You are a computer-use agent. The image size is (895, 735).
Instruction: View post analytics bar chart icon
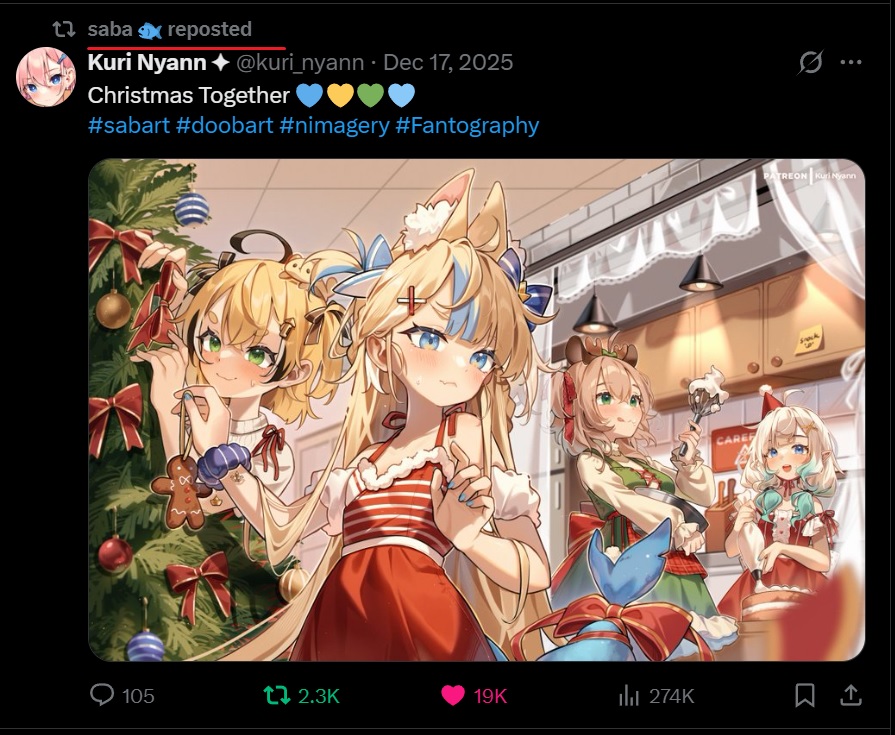628,696
